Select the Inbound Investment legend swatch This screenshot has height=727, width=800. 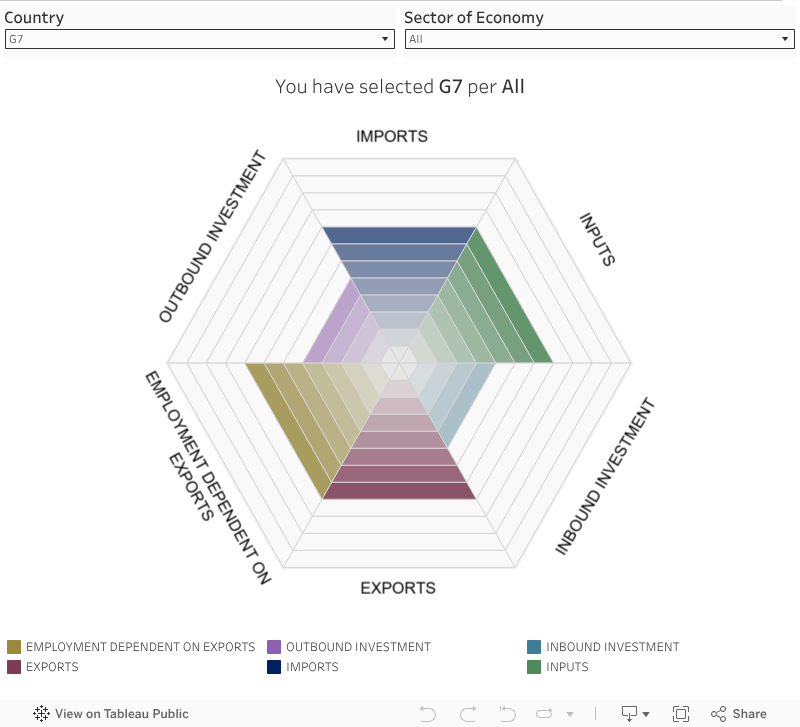(x=534, y=647)
